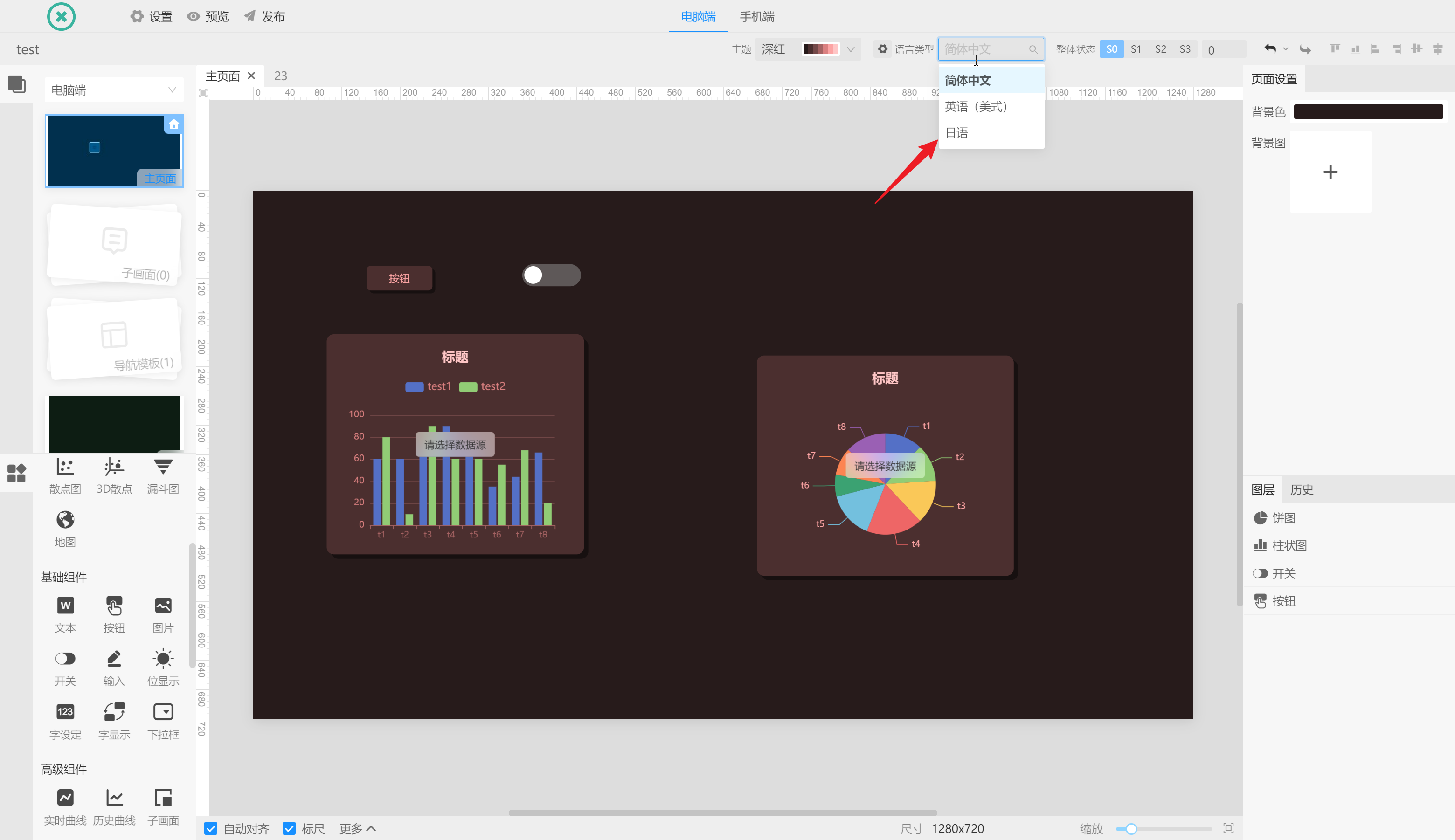The height and width of the screenshot is (840, 1455).
Task: Click the green close circle icon
Action: tap(61, 16)
